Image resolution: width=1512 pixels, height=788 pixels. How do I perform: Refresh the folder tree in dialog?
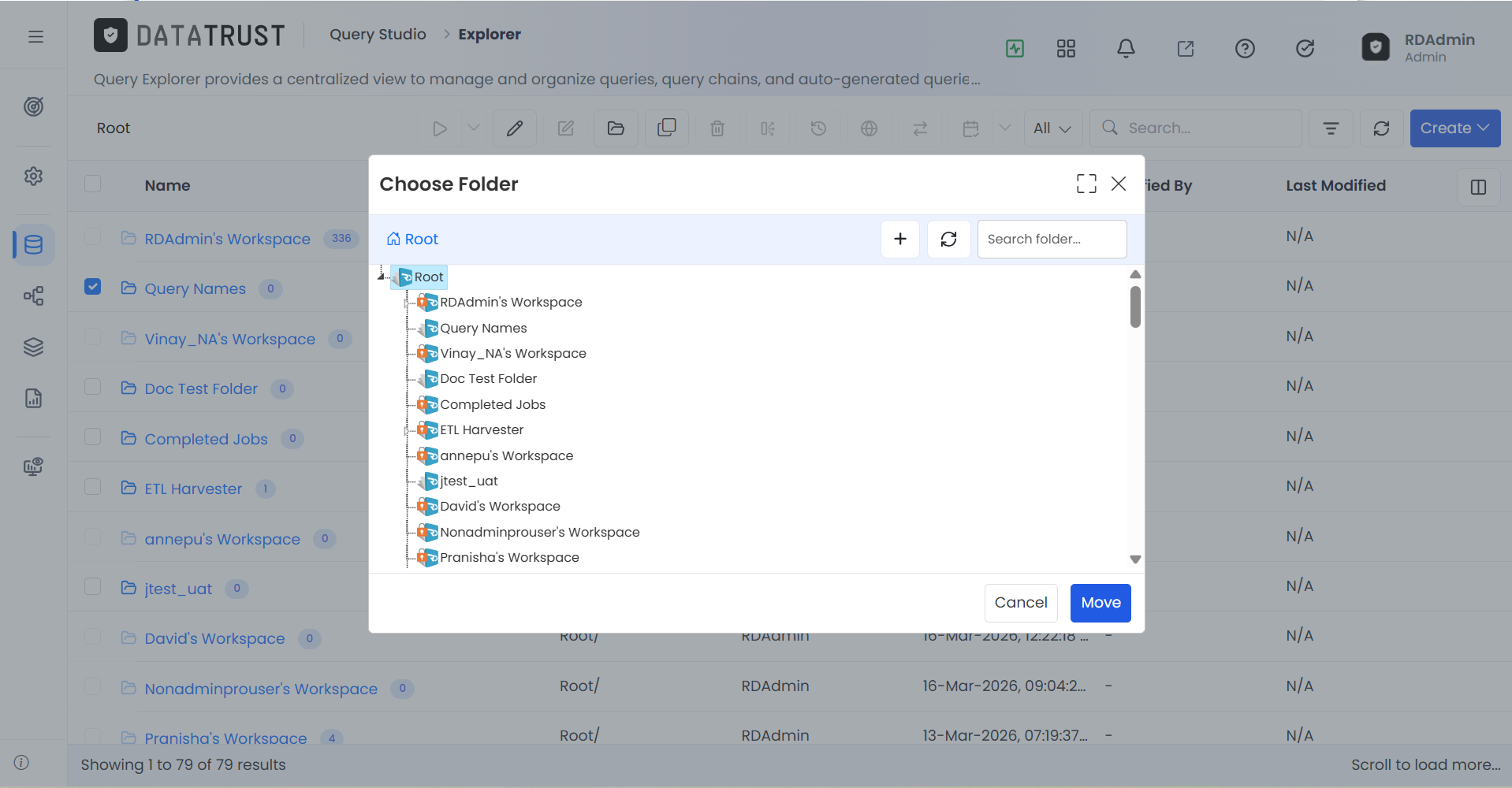948,239
